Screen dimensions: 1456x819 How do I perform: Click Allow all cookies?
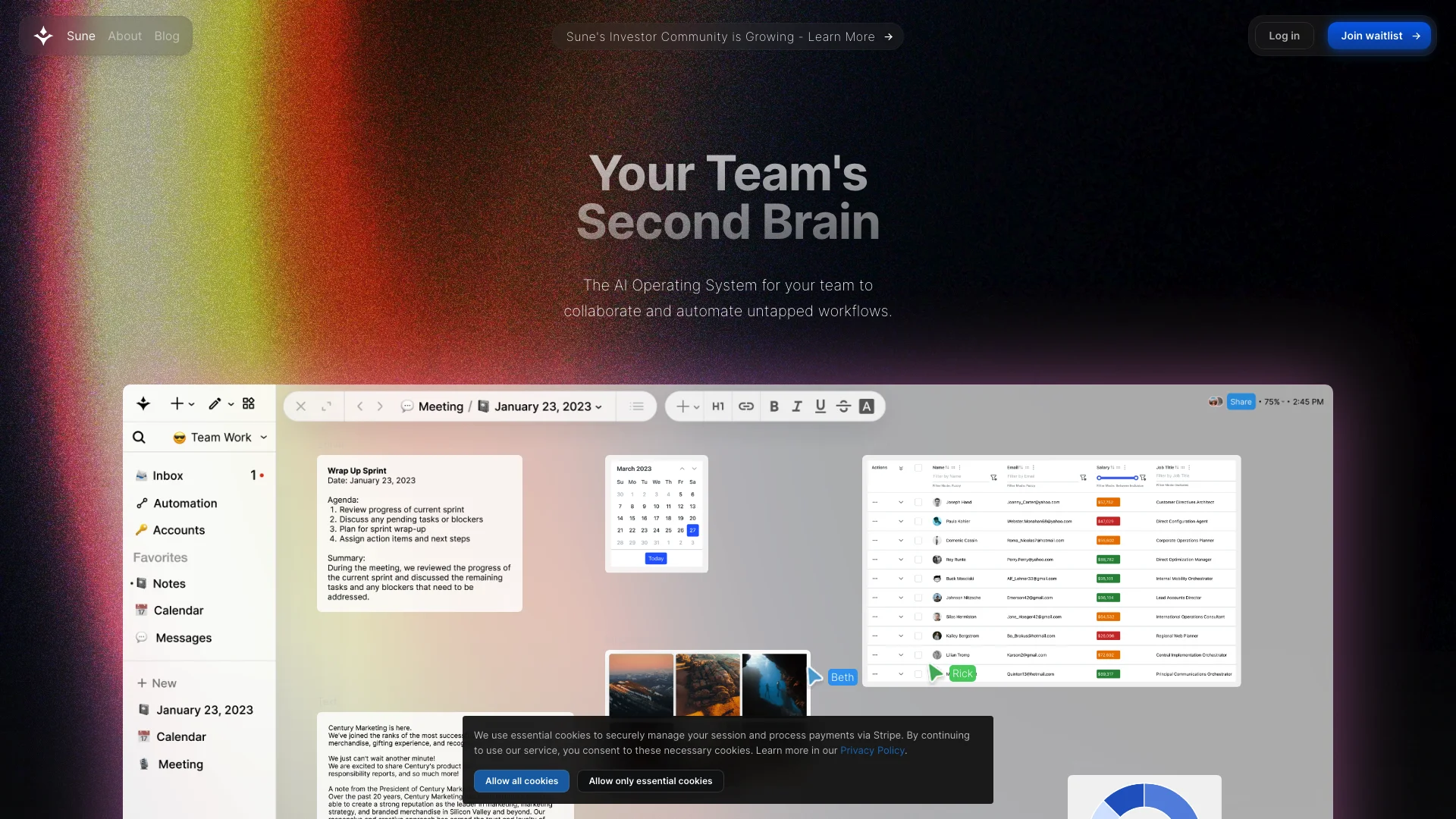coord(522,781)
